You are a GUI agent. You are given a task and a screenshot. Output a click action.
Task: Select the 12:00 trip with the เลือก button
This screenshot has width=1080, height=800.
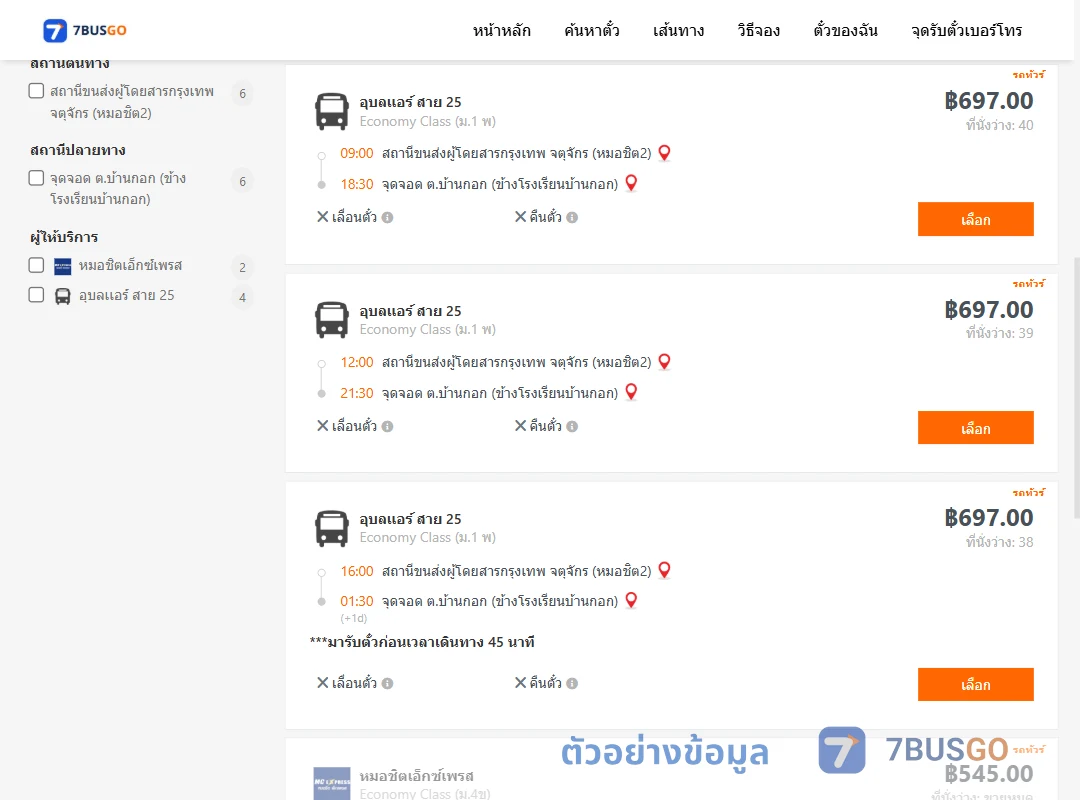click(975, 428)
